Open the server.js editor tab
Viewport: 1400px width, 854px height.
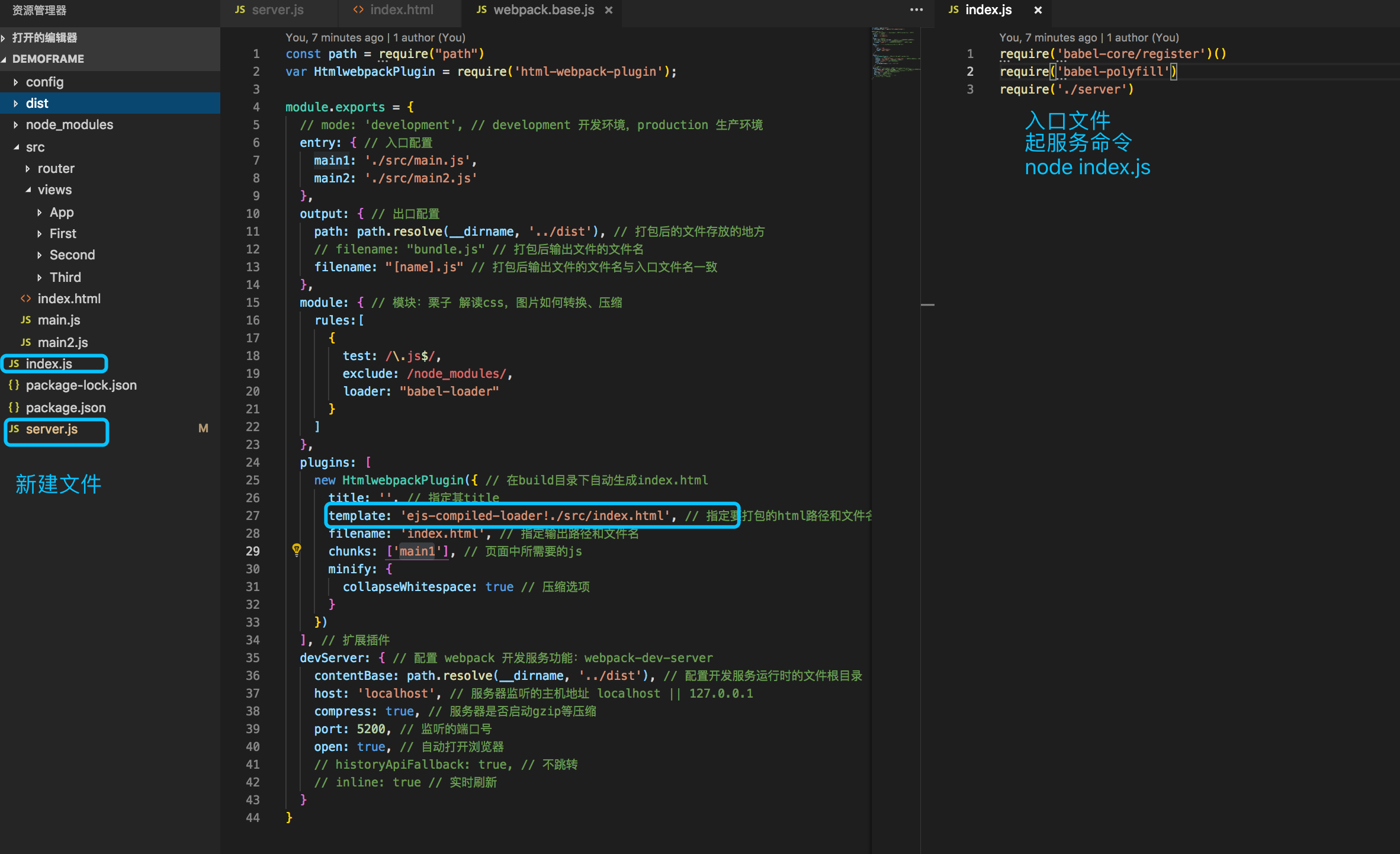(x=278, y=10)
